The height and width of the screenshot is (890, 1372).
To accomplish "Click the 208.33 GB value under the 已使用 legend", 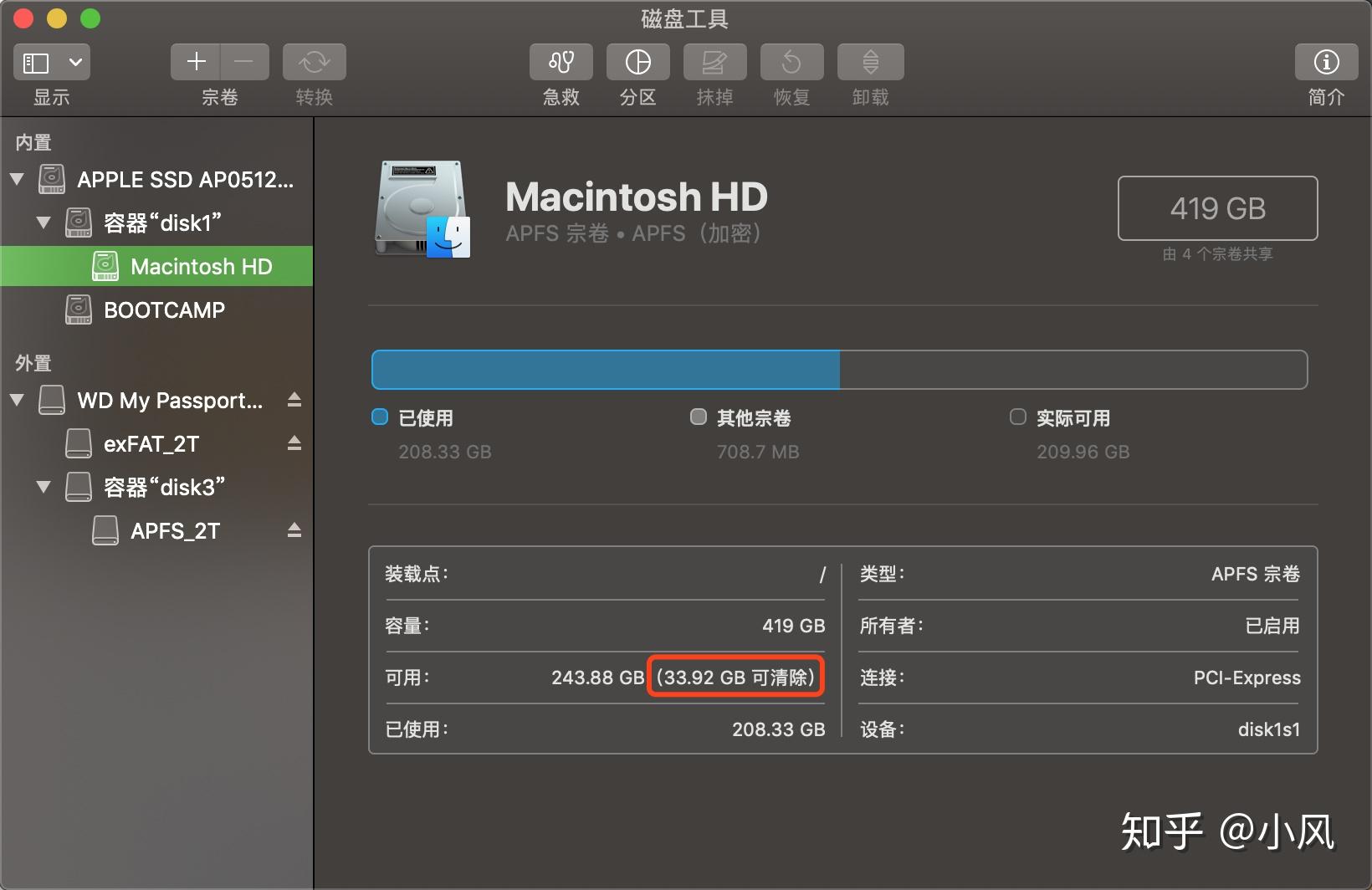I will click(445, 452).
